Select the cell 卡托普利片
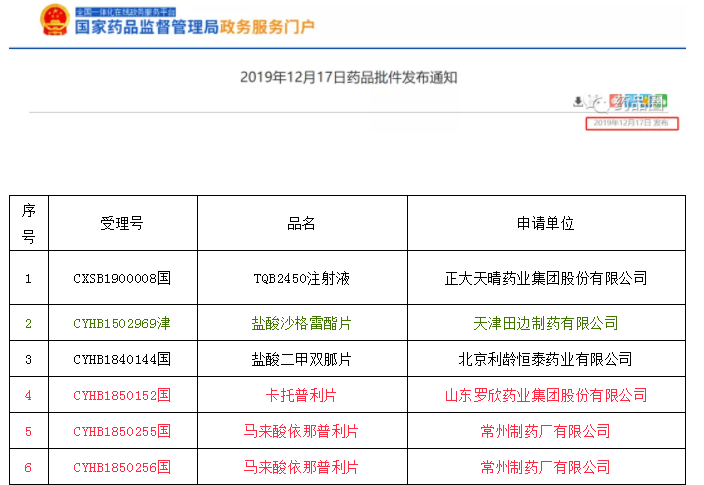 coord(301,395)
